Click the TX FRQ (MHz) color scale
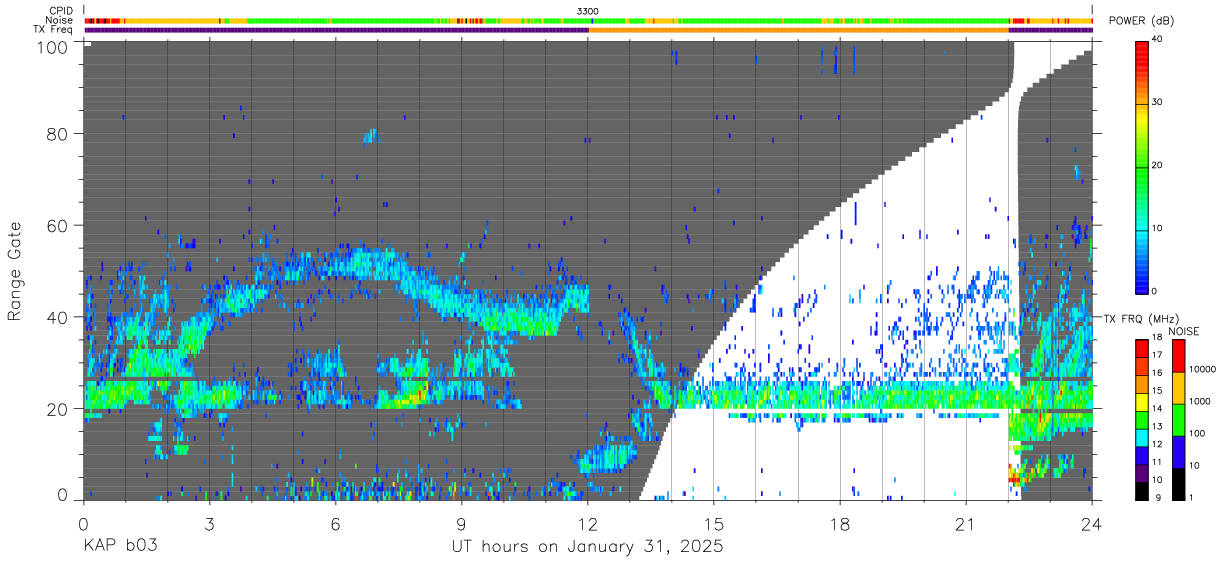The height and width of the screenshot is (567, 1228). 1142,418
